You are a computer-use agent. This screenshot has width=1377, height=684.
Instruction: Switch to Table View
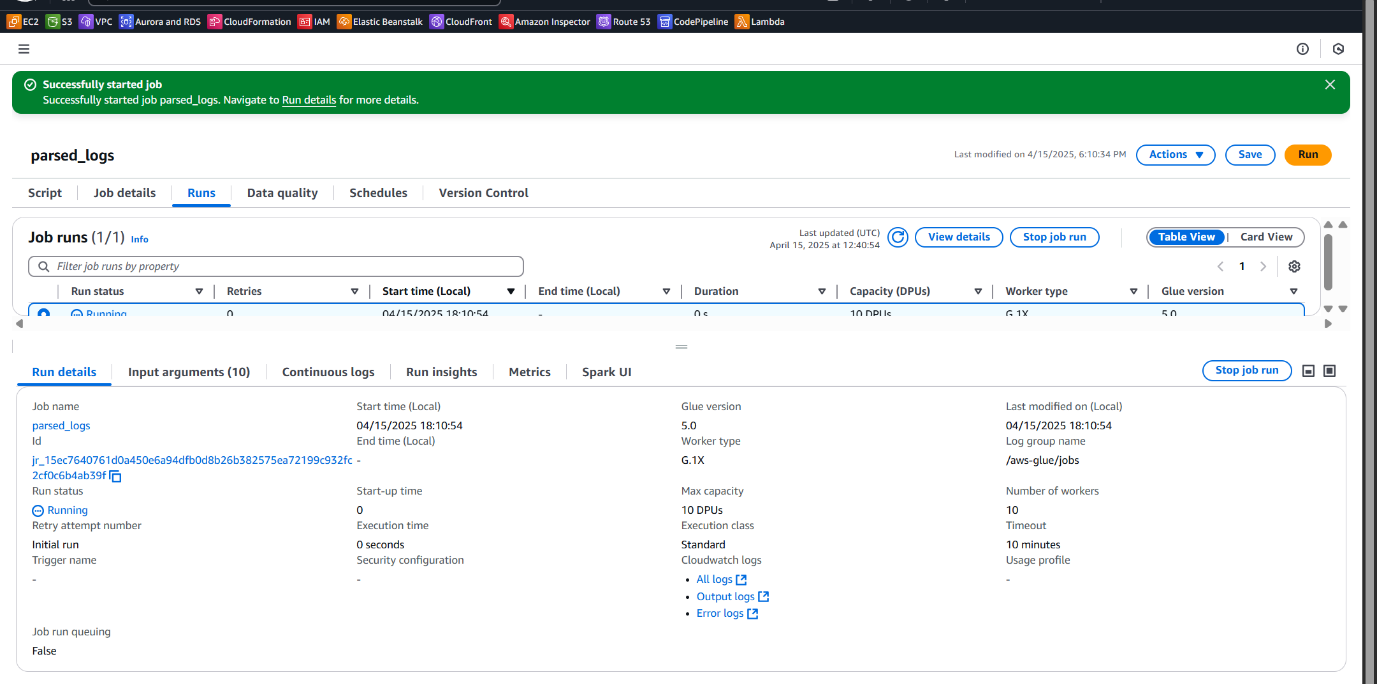pyautogui.click(x=1187, y=237)
